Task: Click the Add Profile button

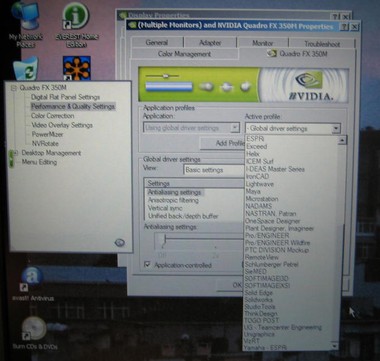Action: tap(222, 143)
